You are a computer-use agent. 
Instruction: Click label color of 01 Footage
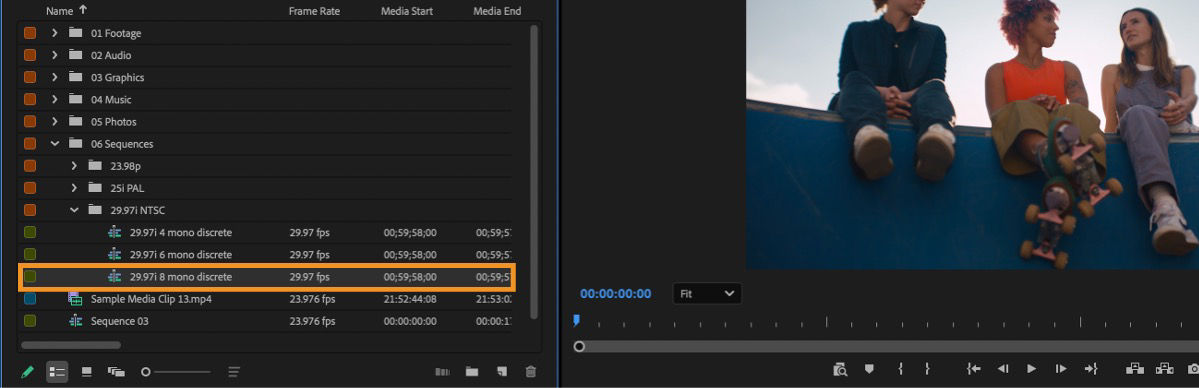(x=30, y=33)
